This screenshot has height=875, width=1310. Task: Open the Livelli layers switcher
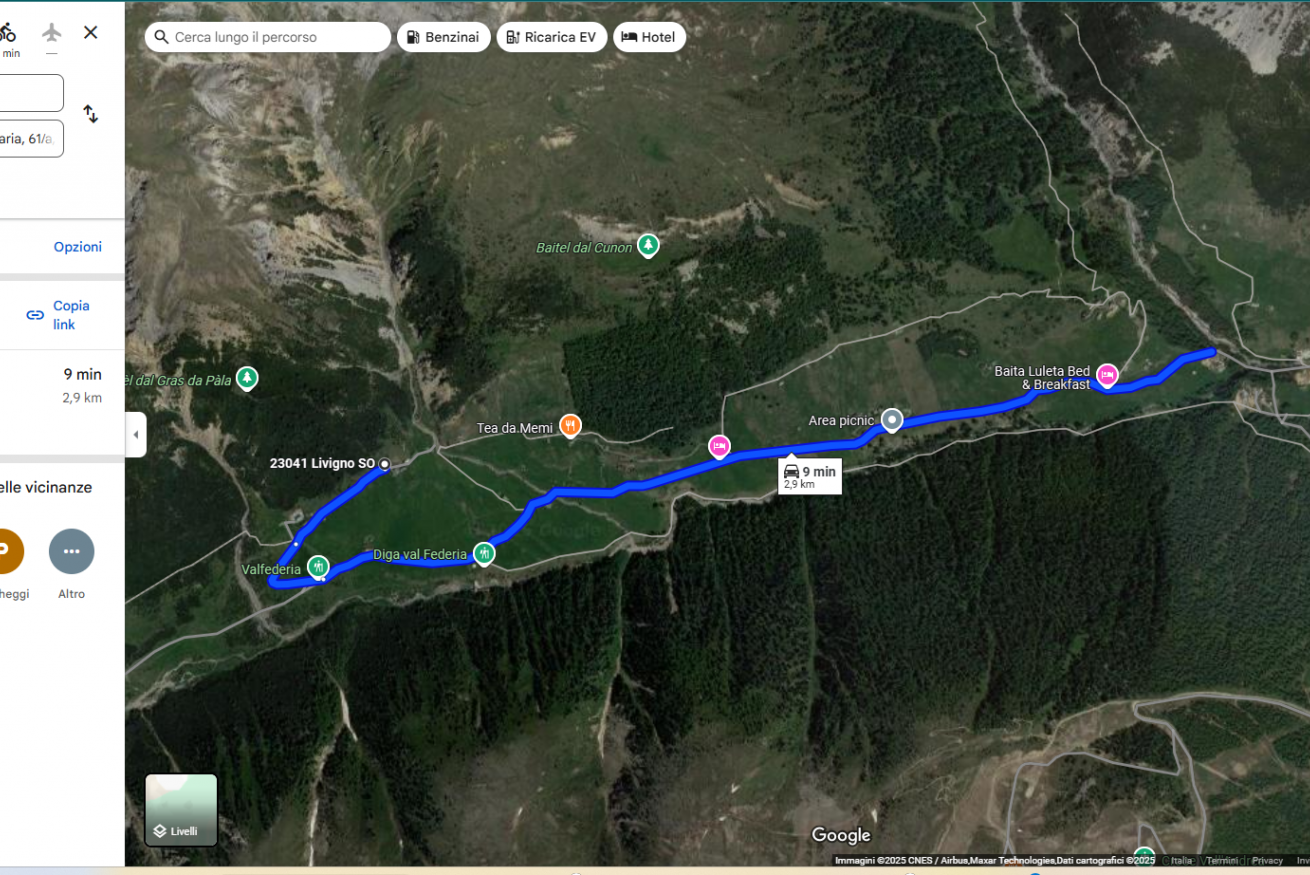pos(181,810)
